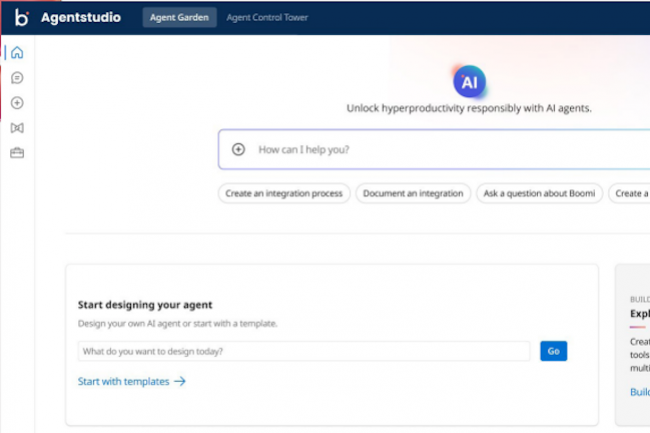The height and width of the screenshot is (433, 650).
Task: Choose Create an integration process suggestion
Action: [x=284, y=194]
